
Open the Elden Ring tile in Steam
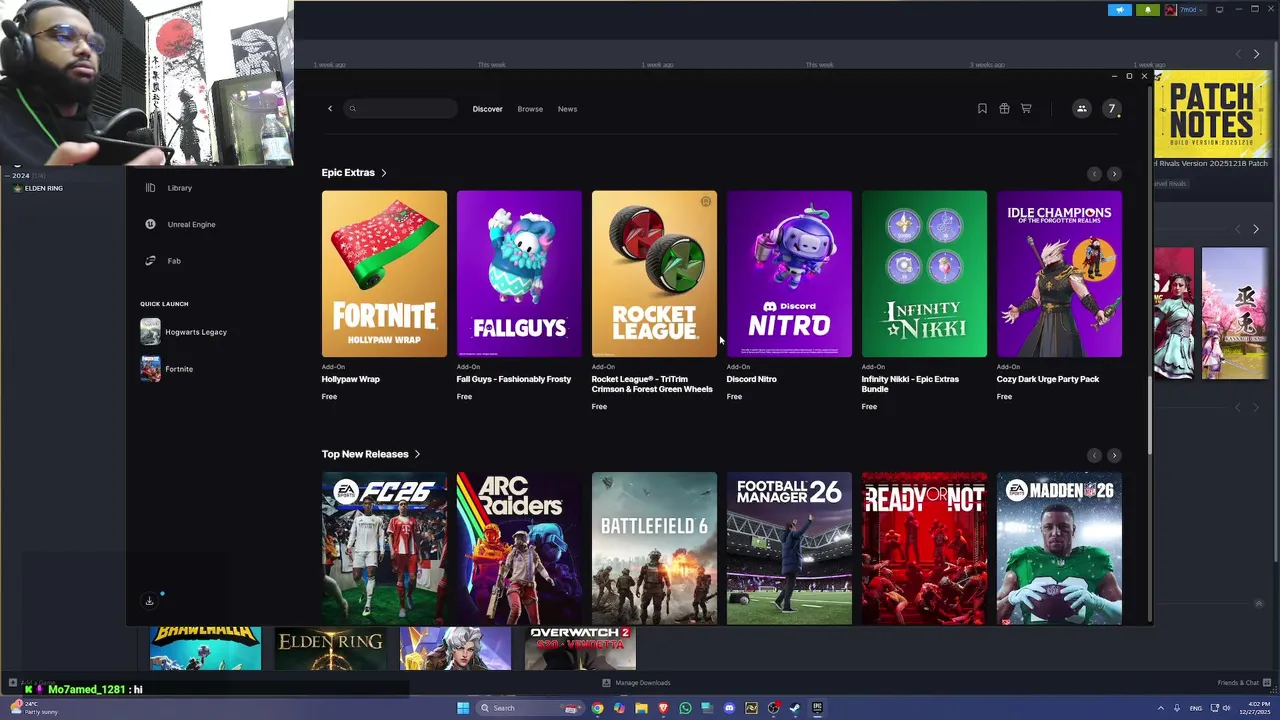pyautogui.click(x=330, y=648)
